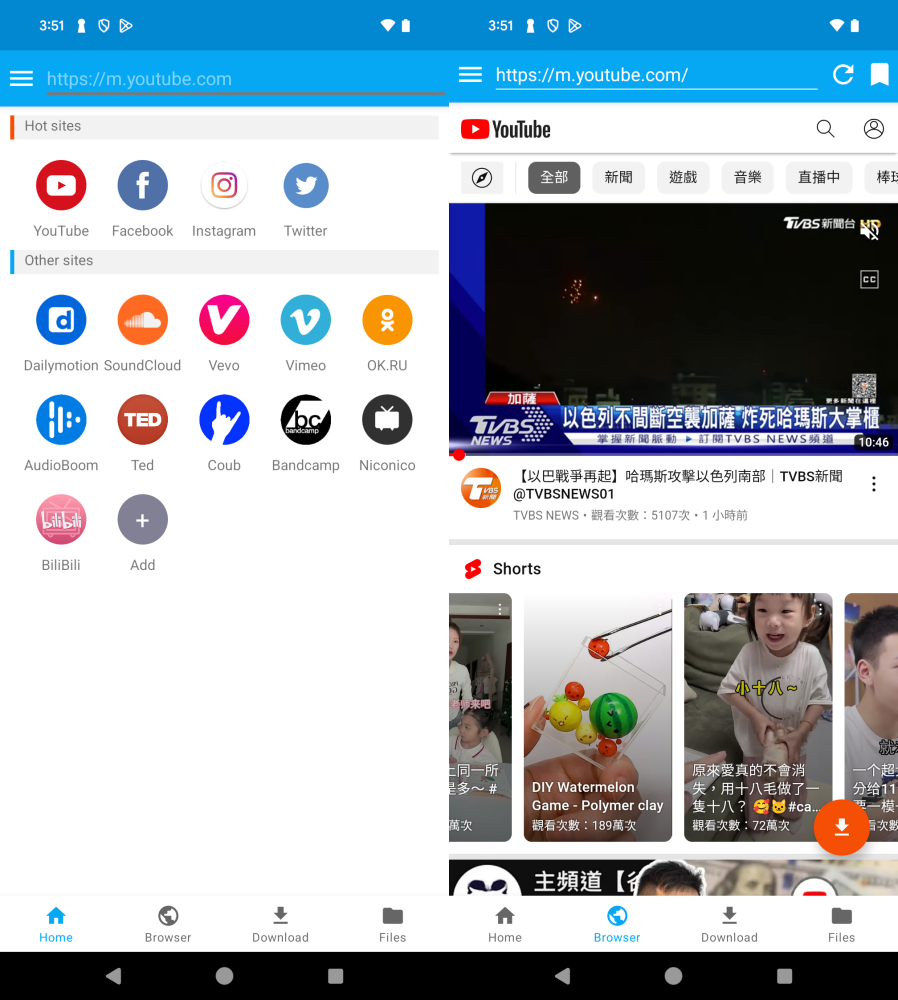Screen dimensions: 898x1000
Task: Switch to Files tab on the left screen
Action: [392, 924]
